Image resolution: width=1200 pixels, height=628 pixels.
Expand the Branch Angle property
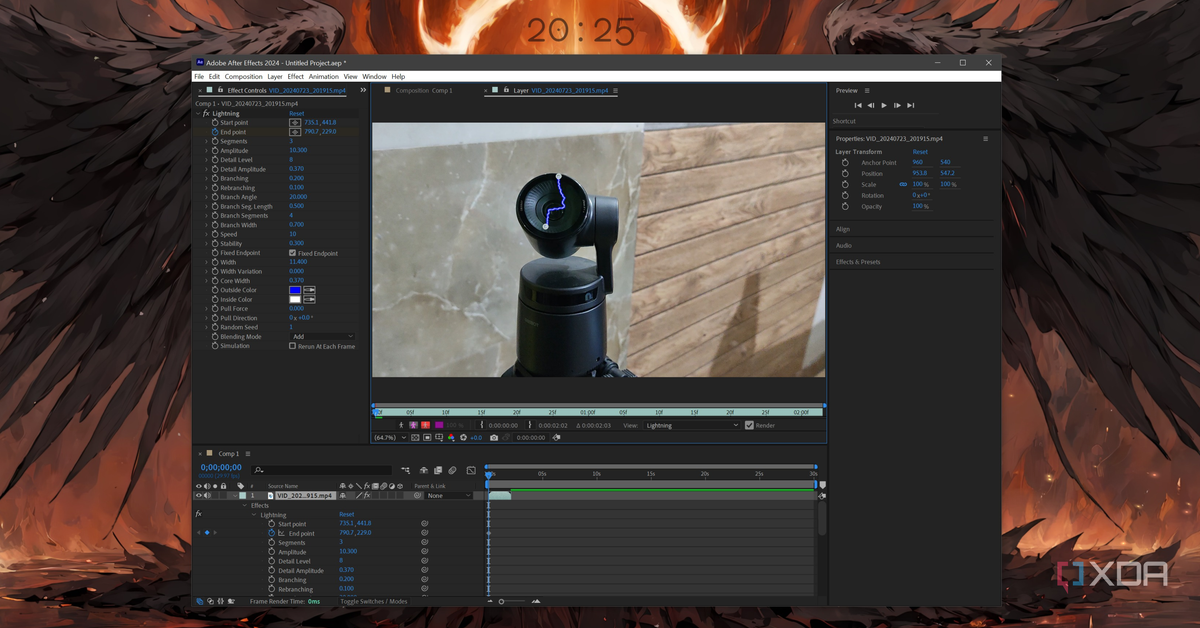tap(206, 197)
